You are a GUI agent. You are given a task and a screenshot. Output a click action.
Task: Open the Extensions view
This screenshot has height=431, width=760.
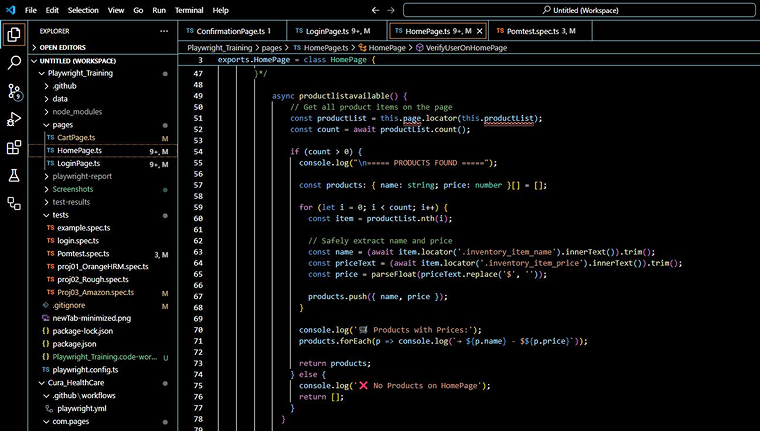coord(14,147)
